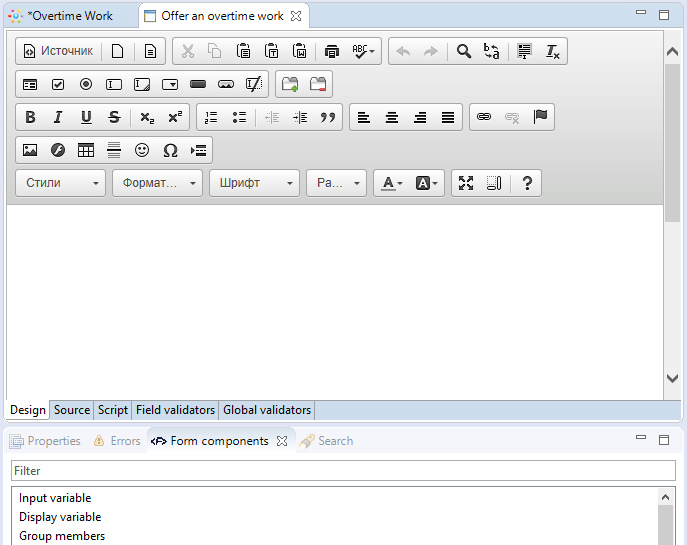Click the Print icon
This screenshot has width=687, height=545.
pyautogui.click(x=332, y=51)
